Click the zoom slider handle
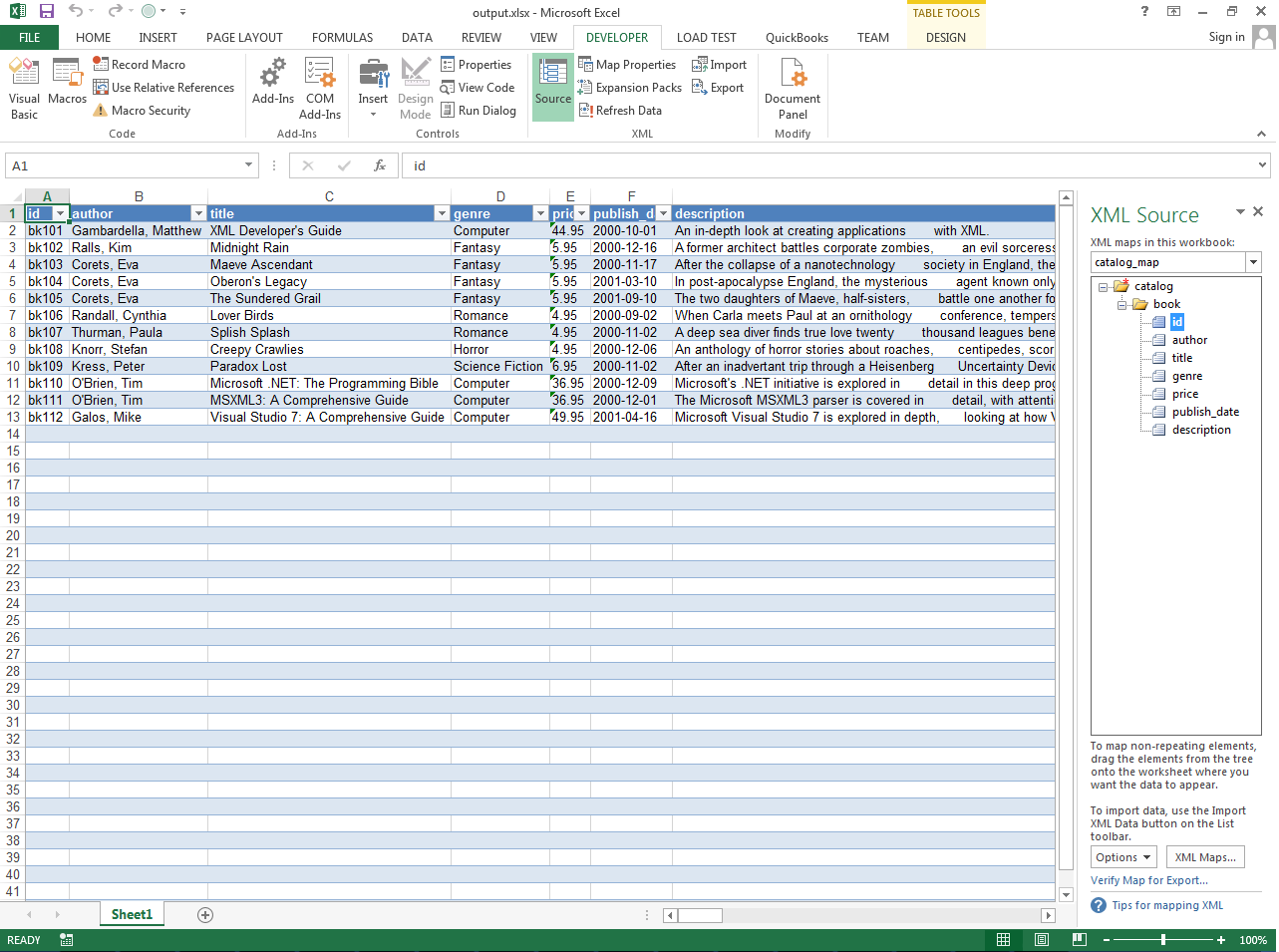1279x952 pixels. pos(1163,940)
